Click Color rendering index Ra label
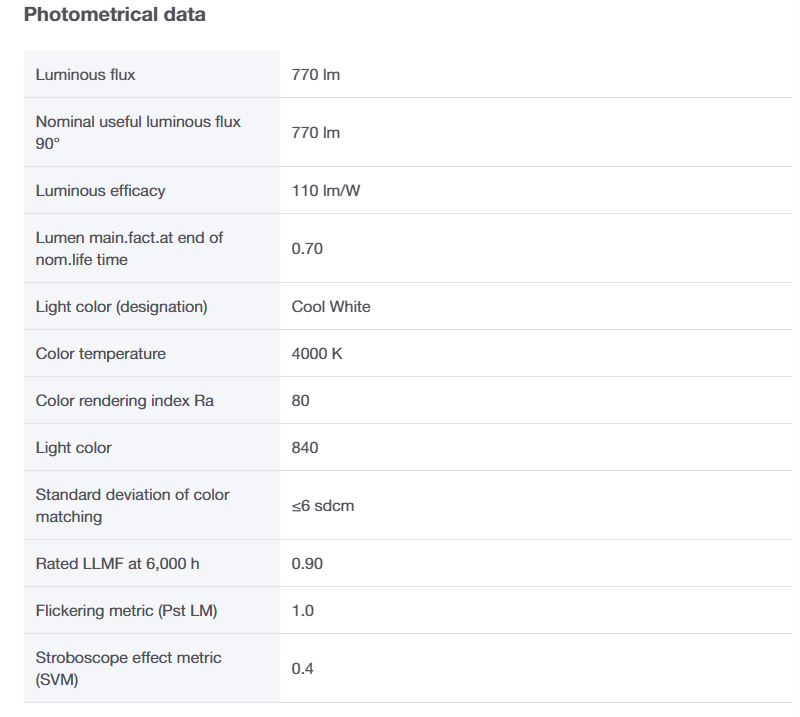Viewport: 800px width, 717px height. (x=124, y=401)
